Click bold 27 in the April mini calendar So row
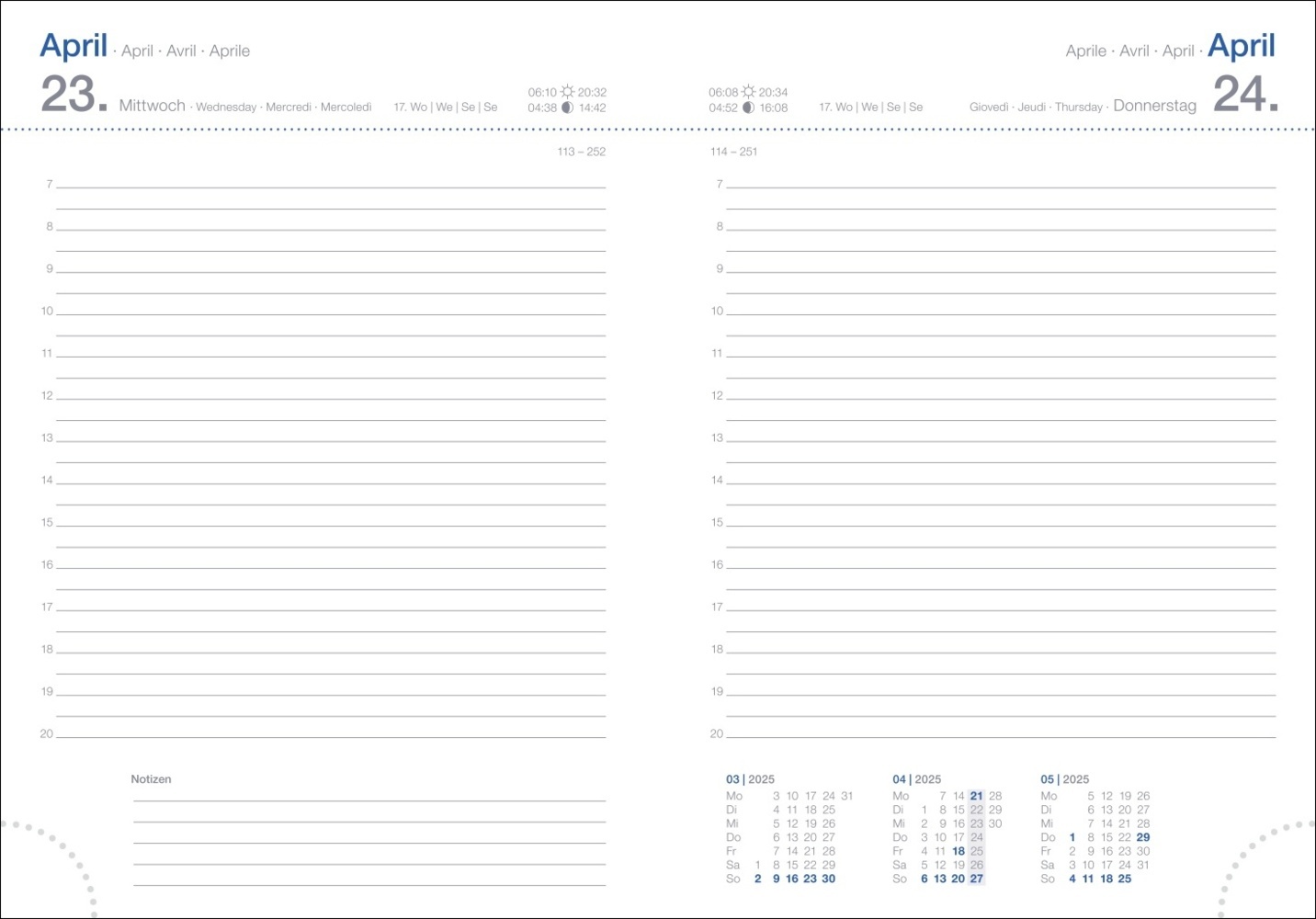Screen dimensions: 1316x919 [976, 879]
